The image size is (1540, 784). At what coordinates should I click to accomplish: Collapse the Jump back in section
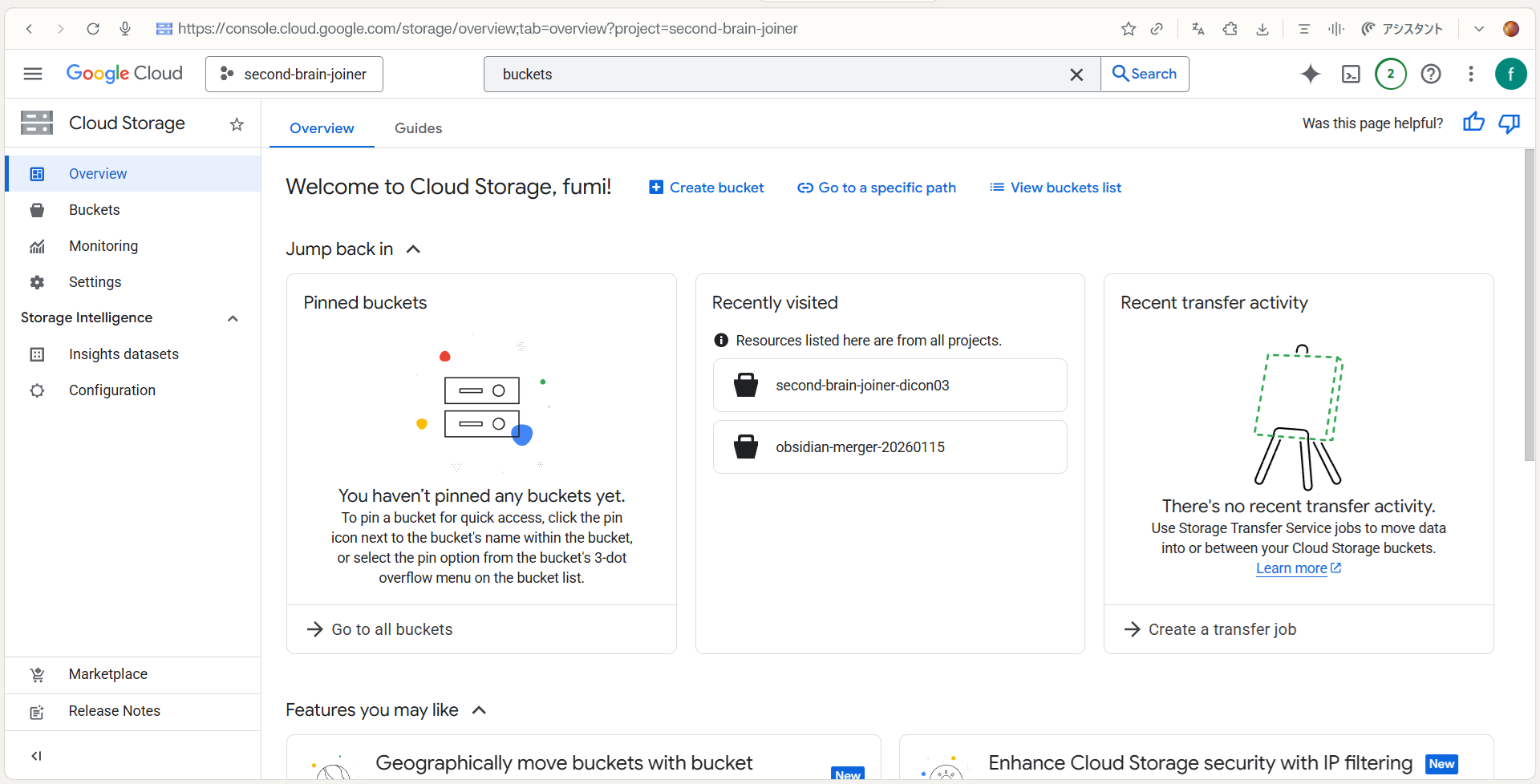click(x=414, y=249)
